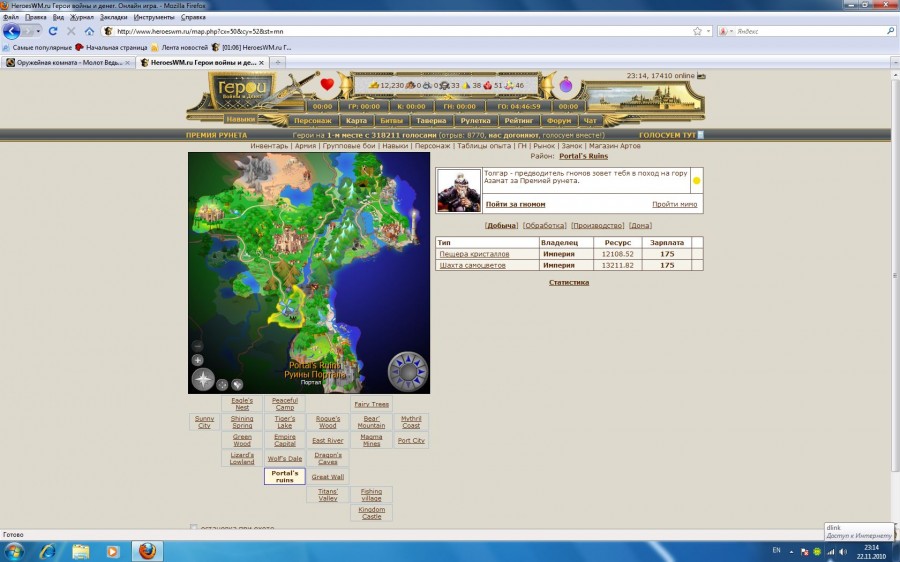
Task: Select the Дома category link
Action: click(x=640, y=226)
